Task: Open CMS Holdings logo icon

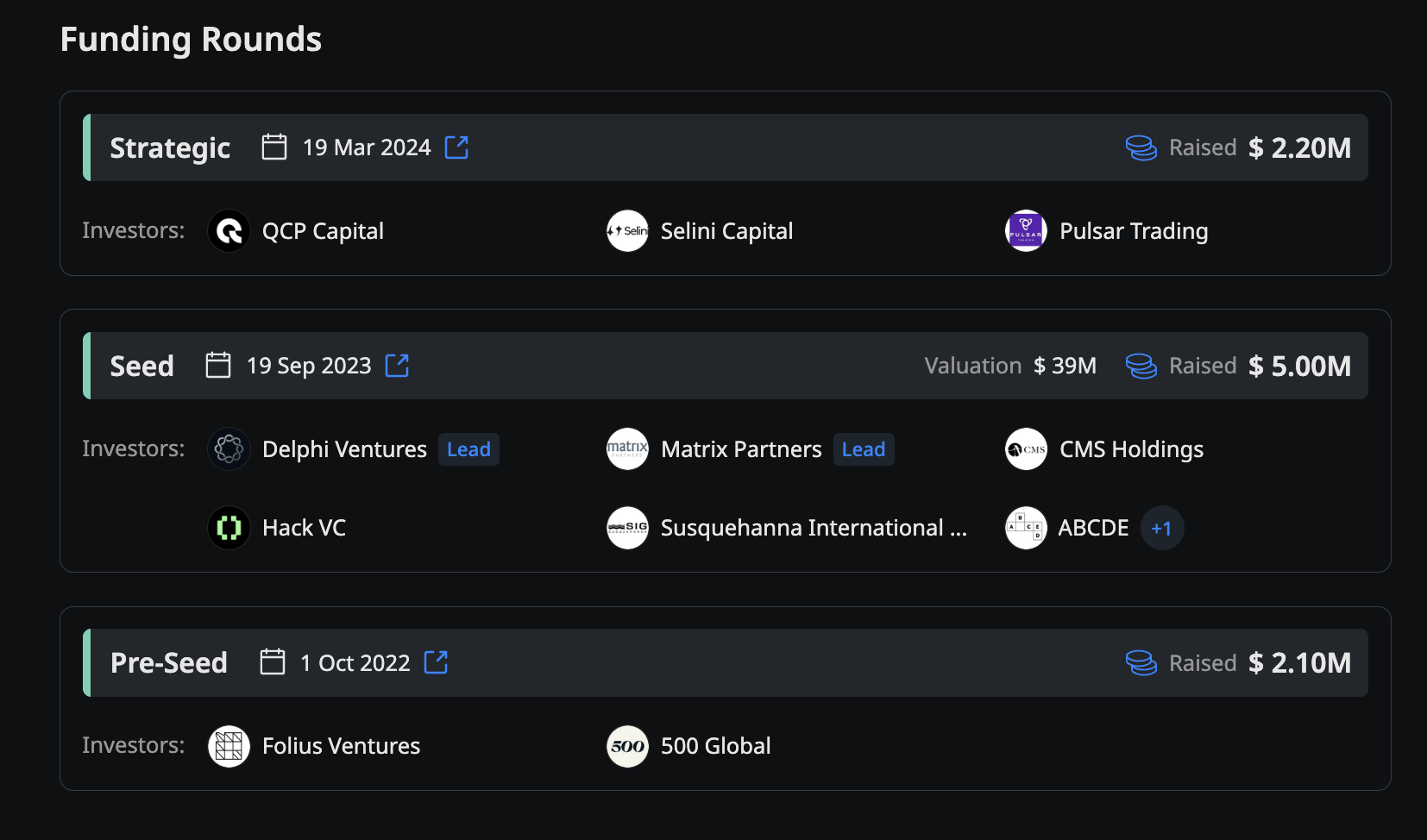Action: 1027,449
